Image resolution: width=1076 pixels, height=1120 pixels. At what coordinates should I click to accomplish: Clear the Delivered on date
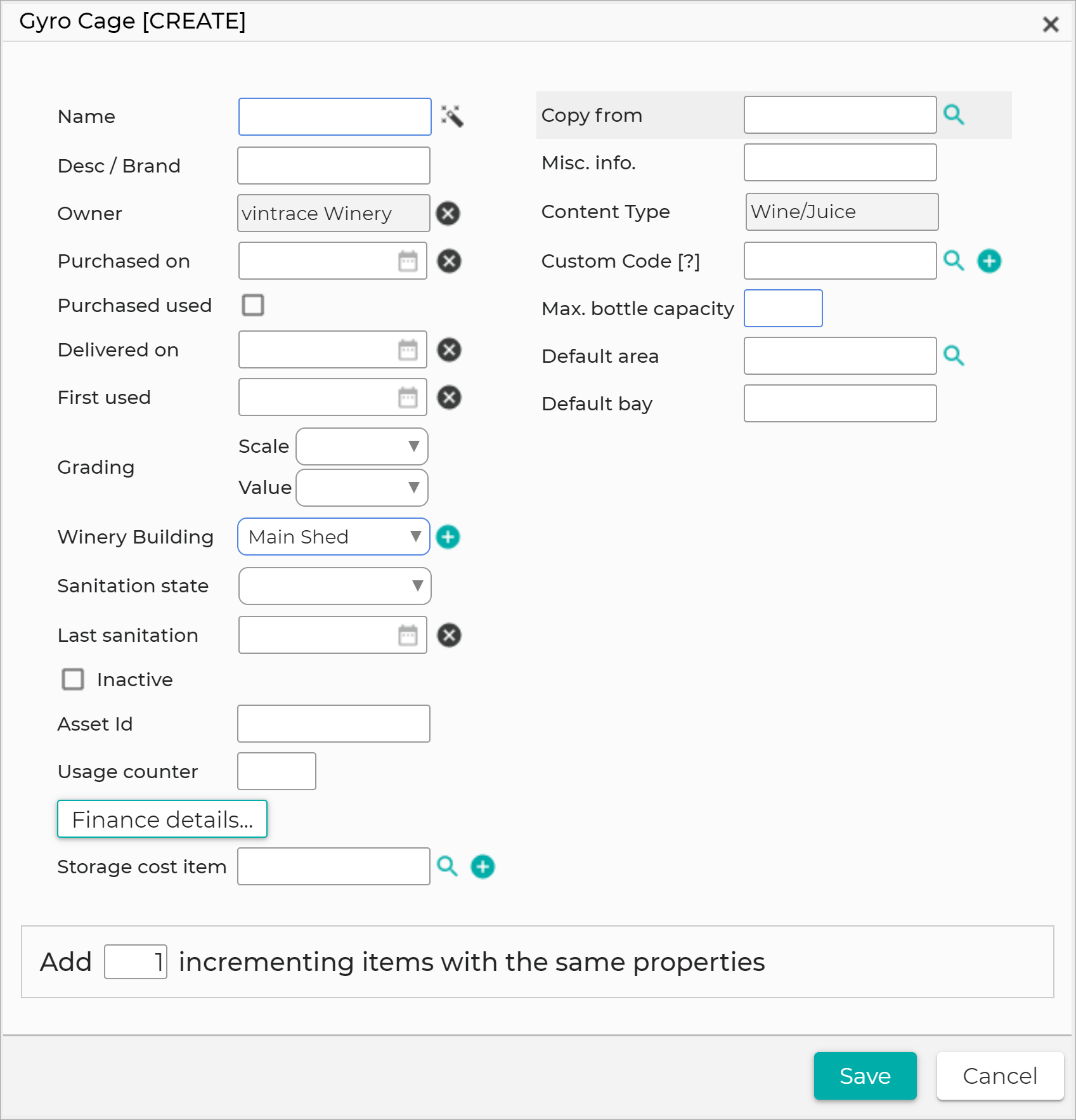449,349
